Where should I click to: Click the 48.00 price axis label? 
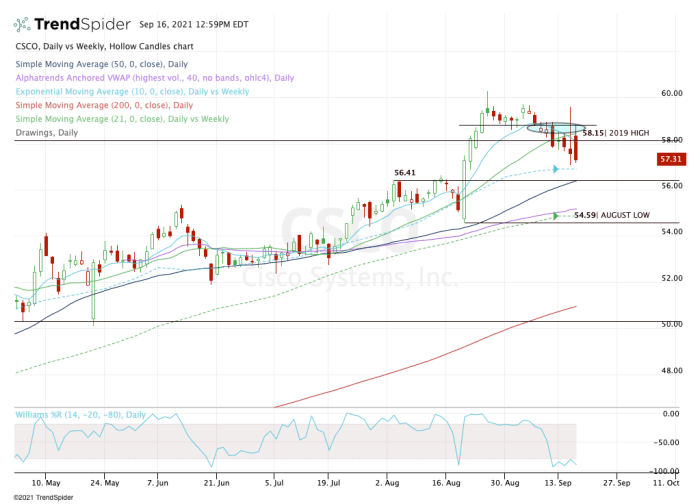[x=671, y=371]
